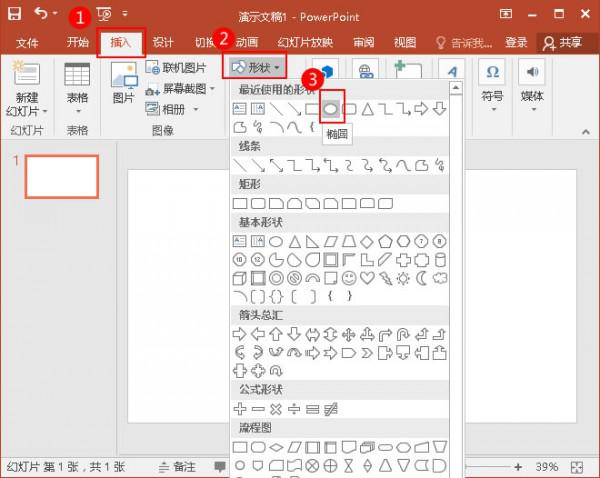Select the lightning bolt shape
The height and width of the screenshot is (478, 600).
385,277
